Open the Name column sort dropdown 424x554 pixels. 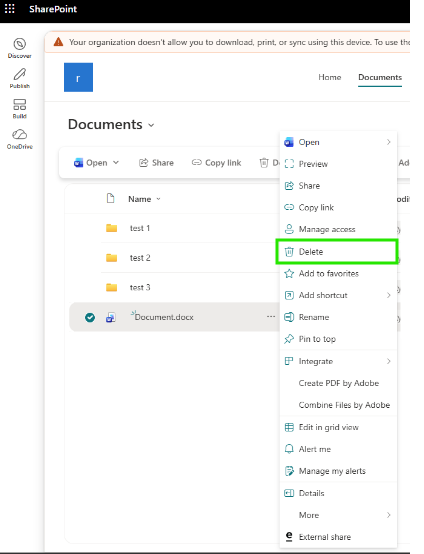tap(158, 199)
